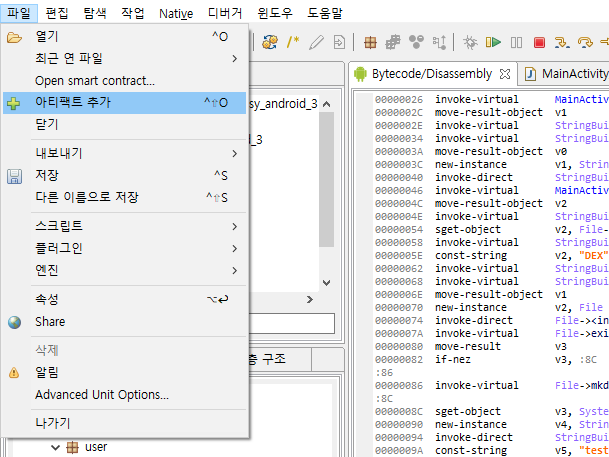Click the project panel scroll right arrow

click(310, 299)
